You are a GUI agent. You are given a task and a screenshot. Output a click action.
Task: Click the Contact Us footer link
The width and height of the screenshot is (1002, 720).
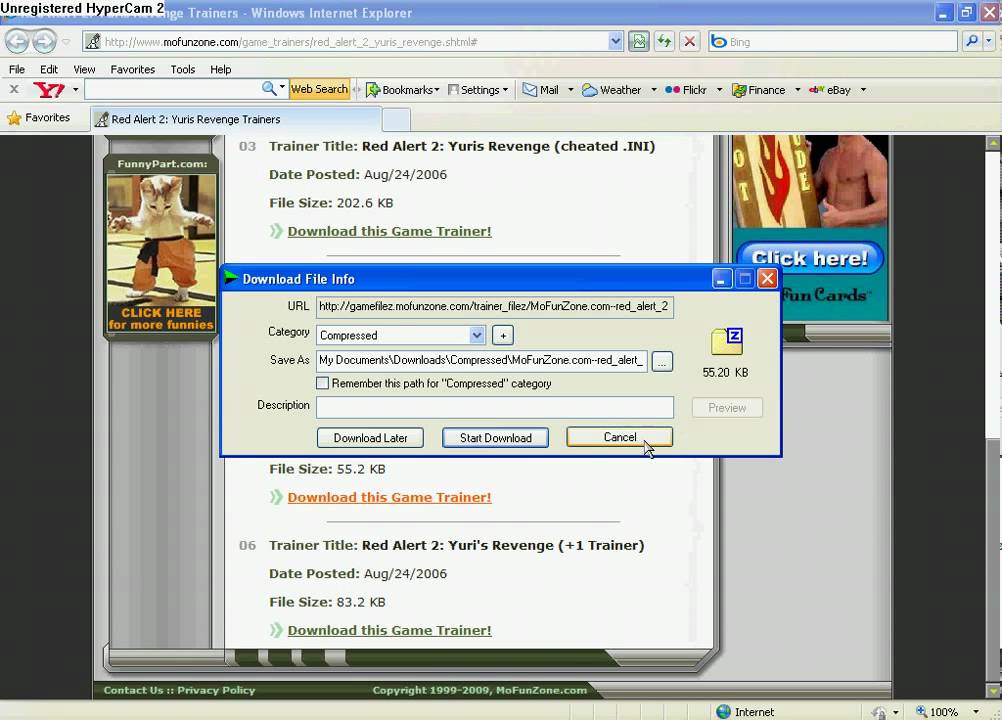pyautogui.click(x=134, y=690)
